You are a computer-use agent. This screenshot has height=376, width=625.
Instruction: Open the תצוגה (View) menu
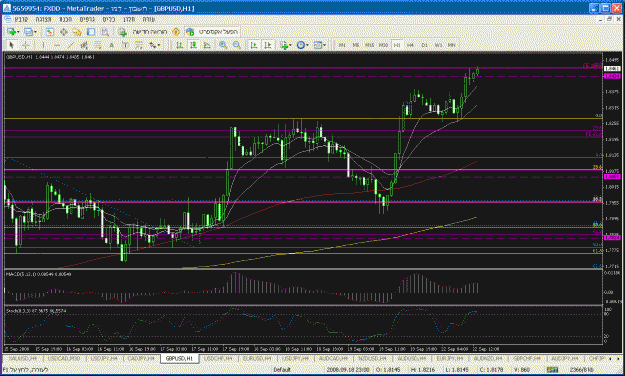[43, 19]
